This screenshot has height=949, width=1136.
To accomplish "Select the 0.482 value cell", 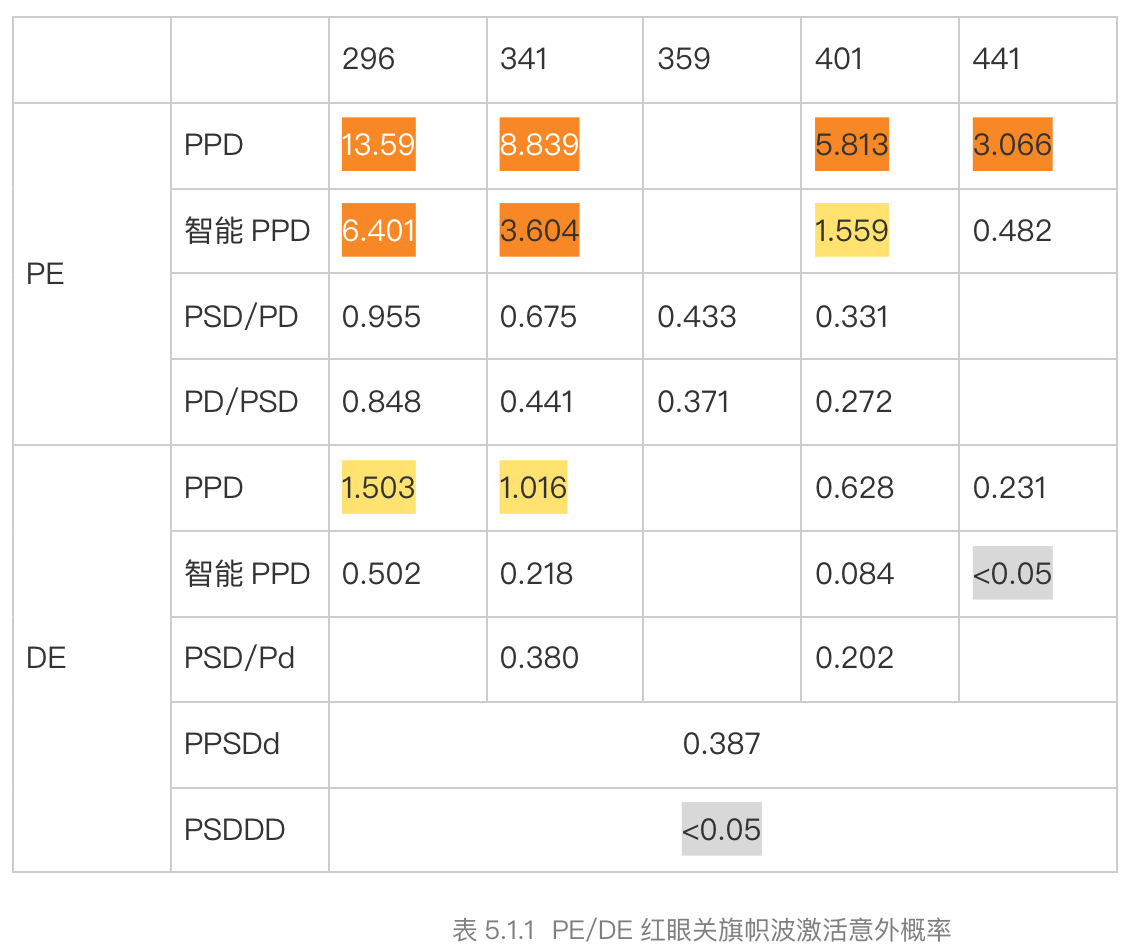I will coord(1012,231).
